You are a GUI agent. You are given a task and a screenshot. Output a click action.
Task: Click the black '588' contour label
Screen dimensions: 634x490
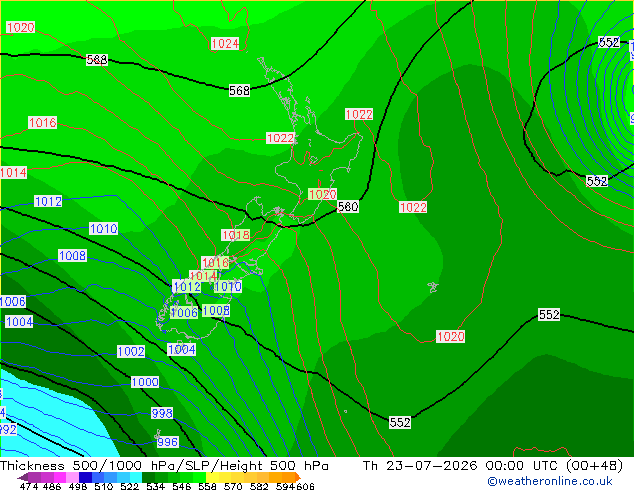click(97, 60)
